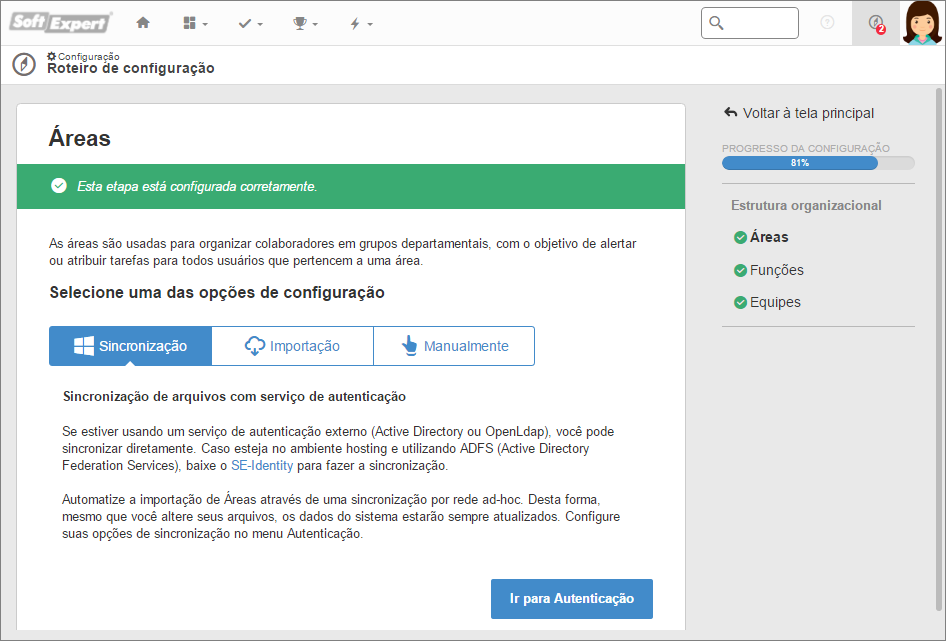Click 'Selecione uma das opções de configuração' heading

[217, 293]
